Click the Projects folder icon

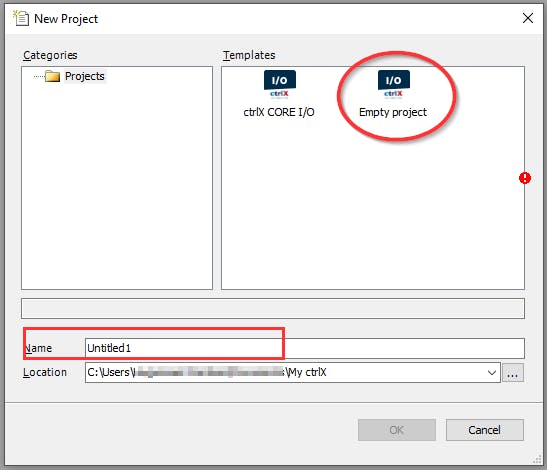[x=52, y=76]
